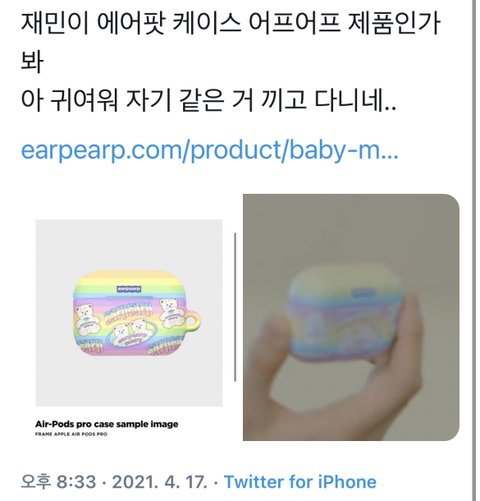Click the vertical divider between the two images
Screen dimensions: 480x501
click(235, 307)
